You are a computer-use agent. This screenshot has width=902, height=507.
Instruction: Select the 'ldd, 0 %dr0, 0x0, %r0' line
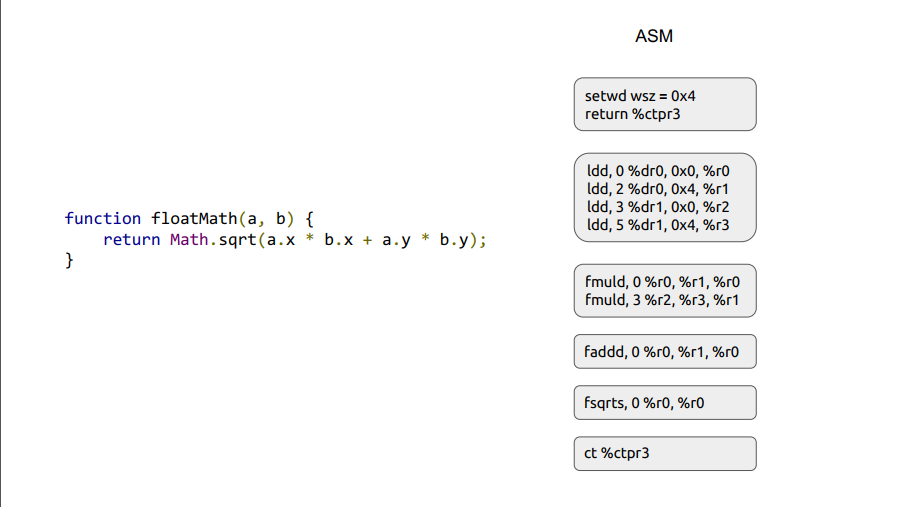pos(657,171)
